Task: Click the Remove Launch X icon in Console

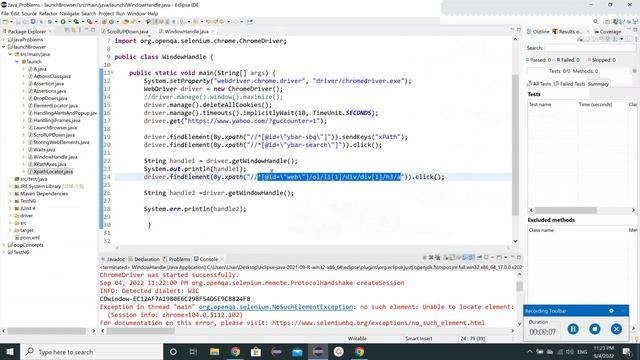Action: (x=431, y=258)
